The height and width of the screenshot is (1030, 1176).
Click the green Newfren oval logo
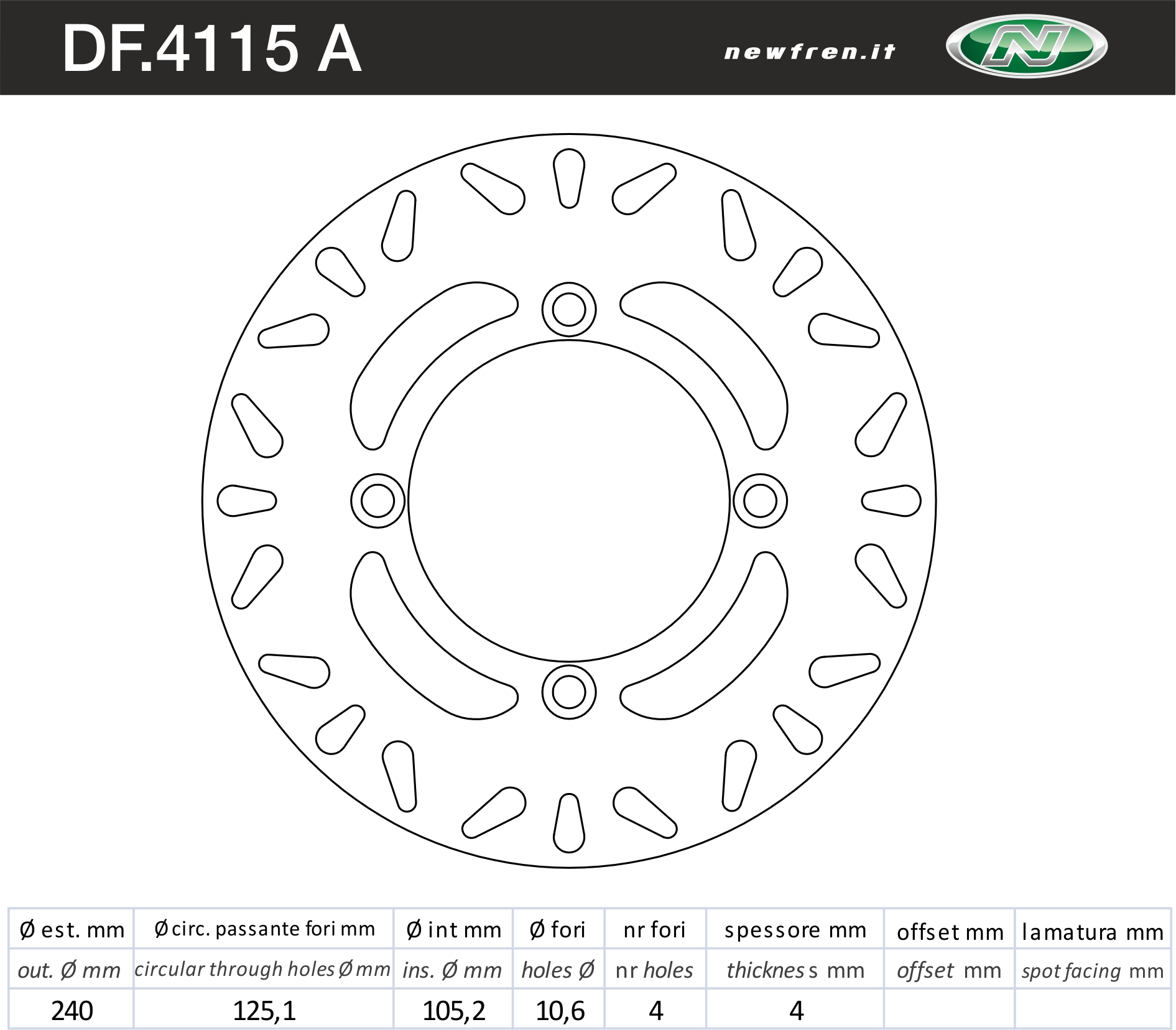1026,47
